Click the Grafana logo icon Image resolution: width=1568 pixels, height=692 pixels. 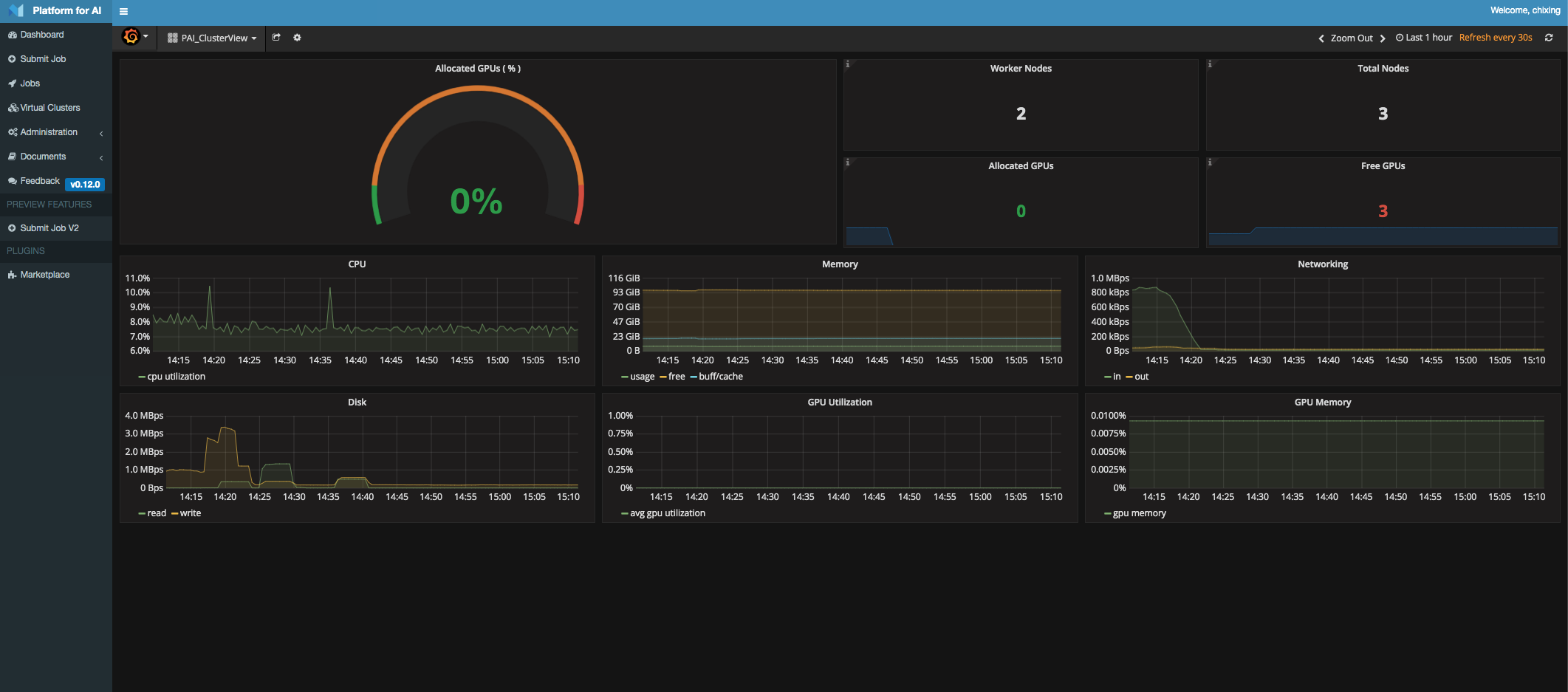[131, 37]
